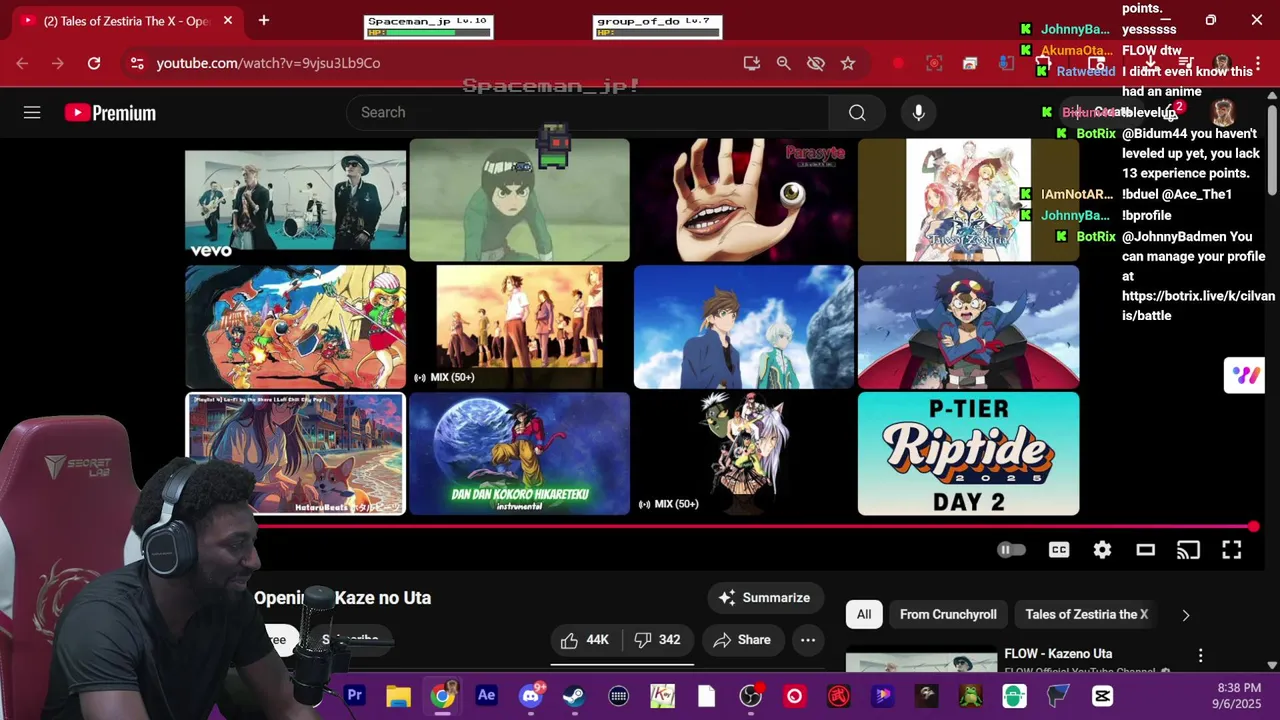Open the frog icon app on taskbar
The width and height of the screenshot is (1280, 720).
(970, 695)
